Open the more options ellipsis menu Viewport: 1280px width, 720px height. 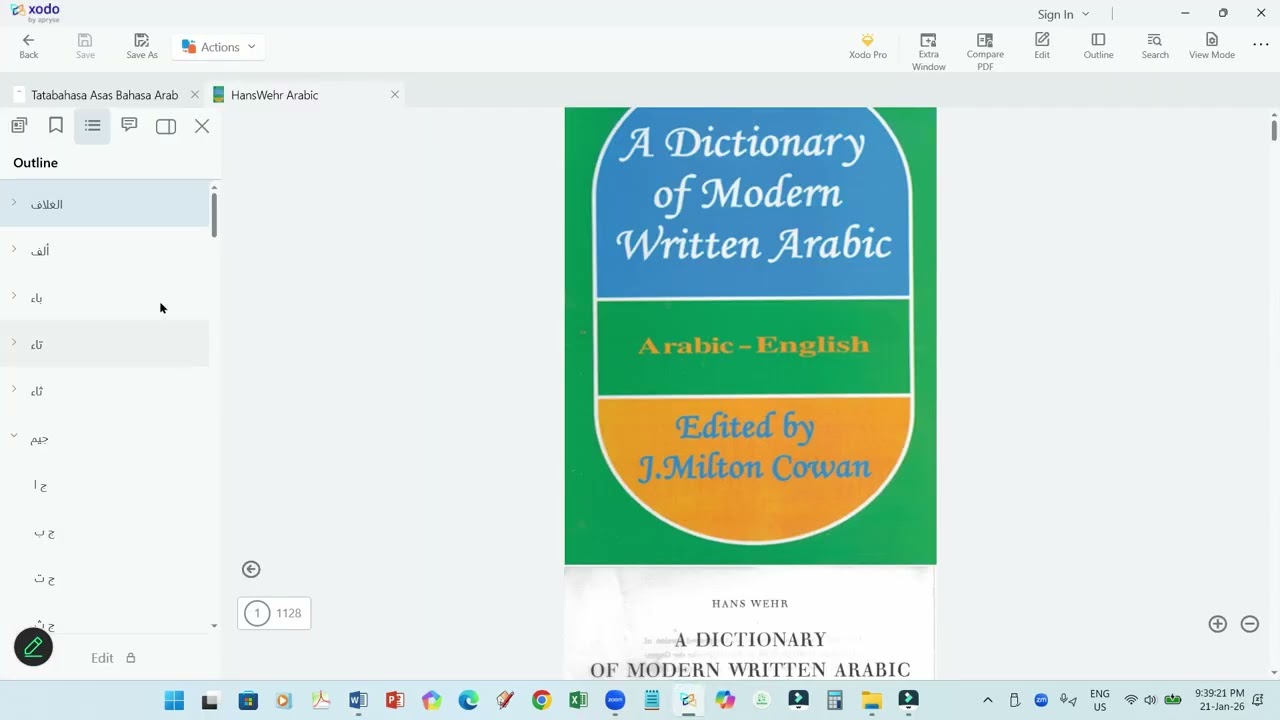(1261, 45)
